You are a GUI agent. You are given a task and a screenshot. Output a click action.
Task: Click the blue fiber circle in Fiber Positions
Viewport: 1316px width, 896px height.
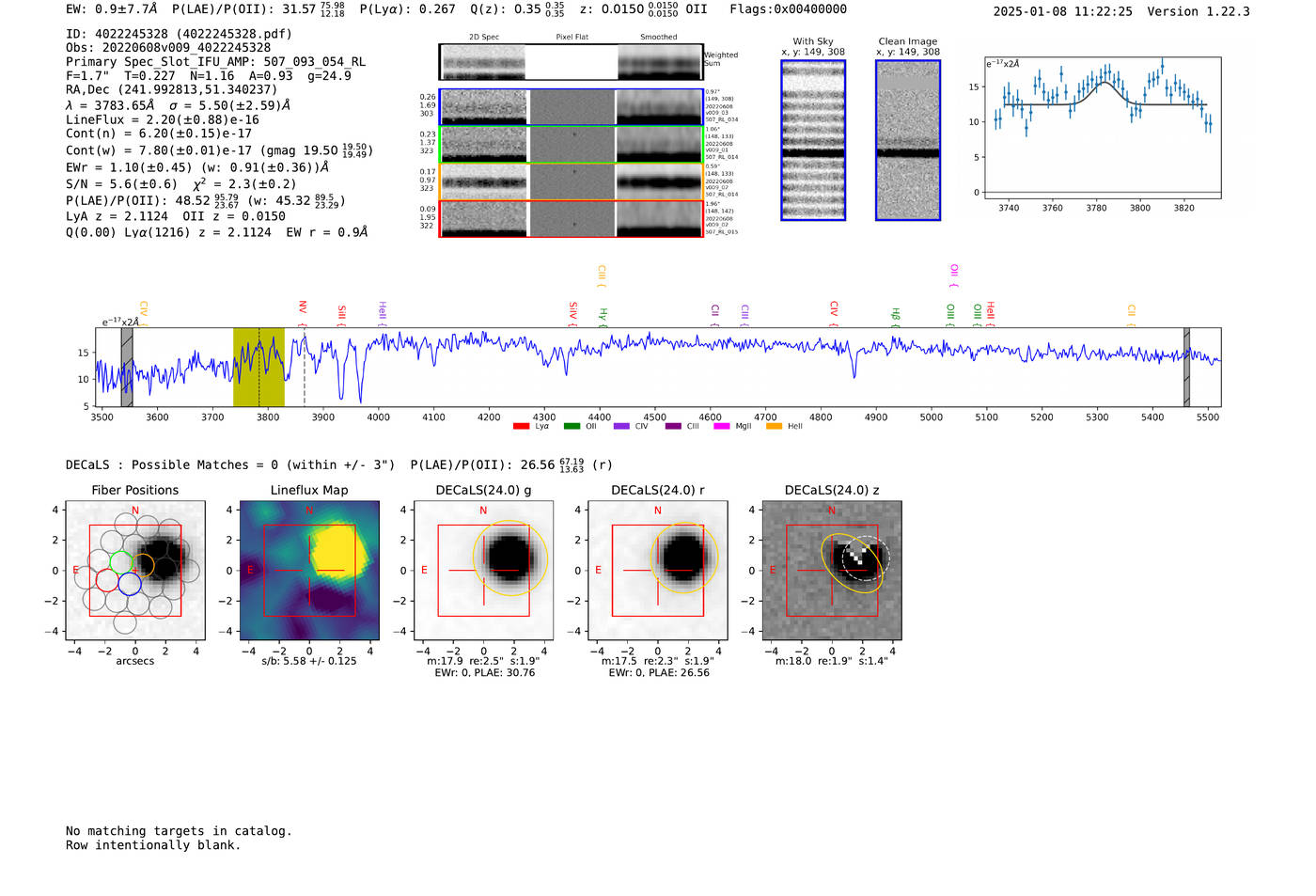coord(130,583)
